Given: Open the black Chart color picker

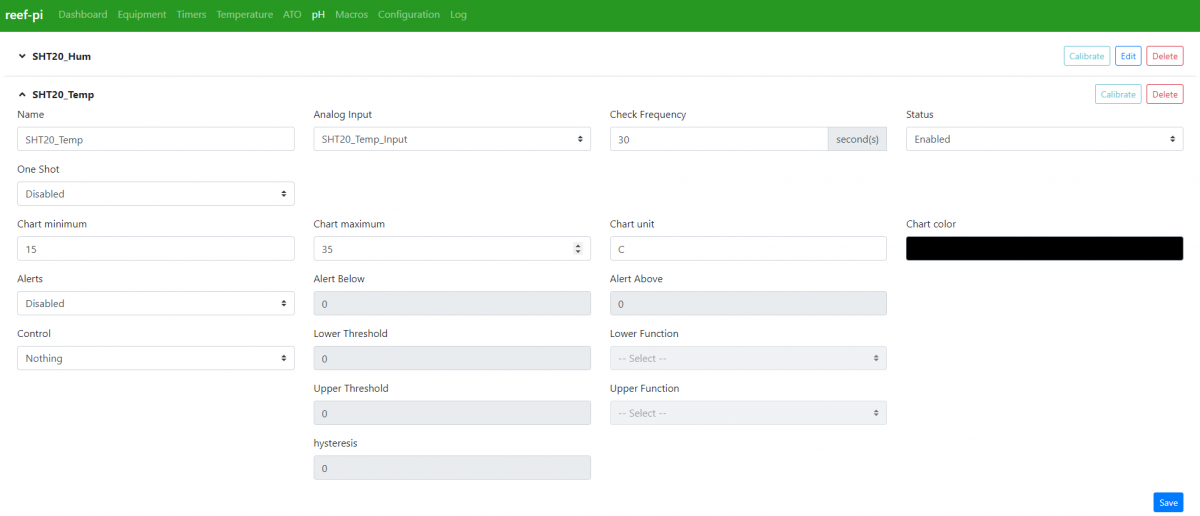Looking at the screenshot, I should (x=1044, y=249).
